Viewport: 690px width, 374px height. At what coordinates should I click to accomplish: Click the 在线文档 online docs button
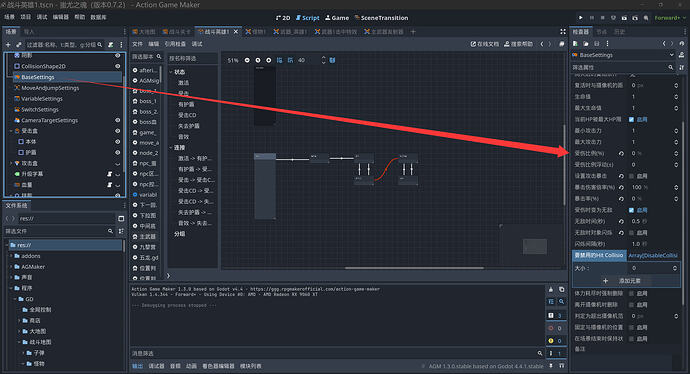click(485, 44)
